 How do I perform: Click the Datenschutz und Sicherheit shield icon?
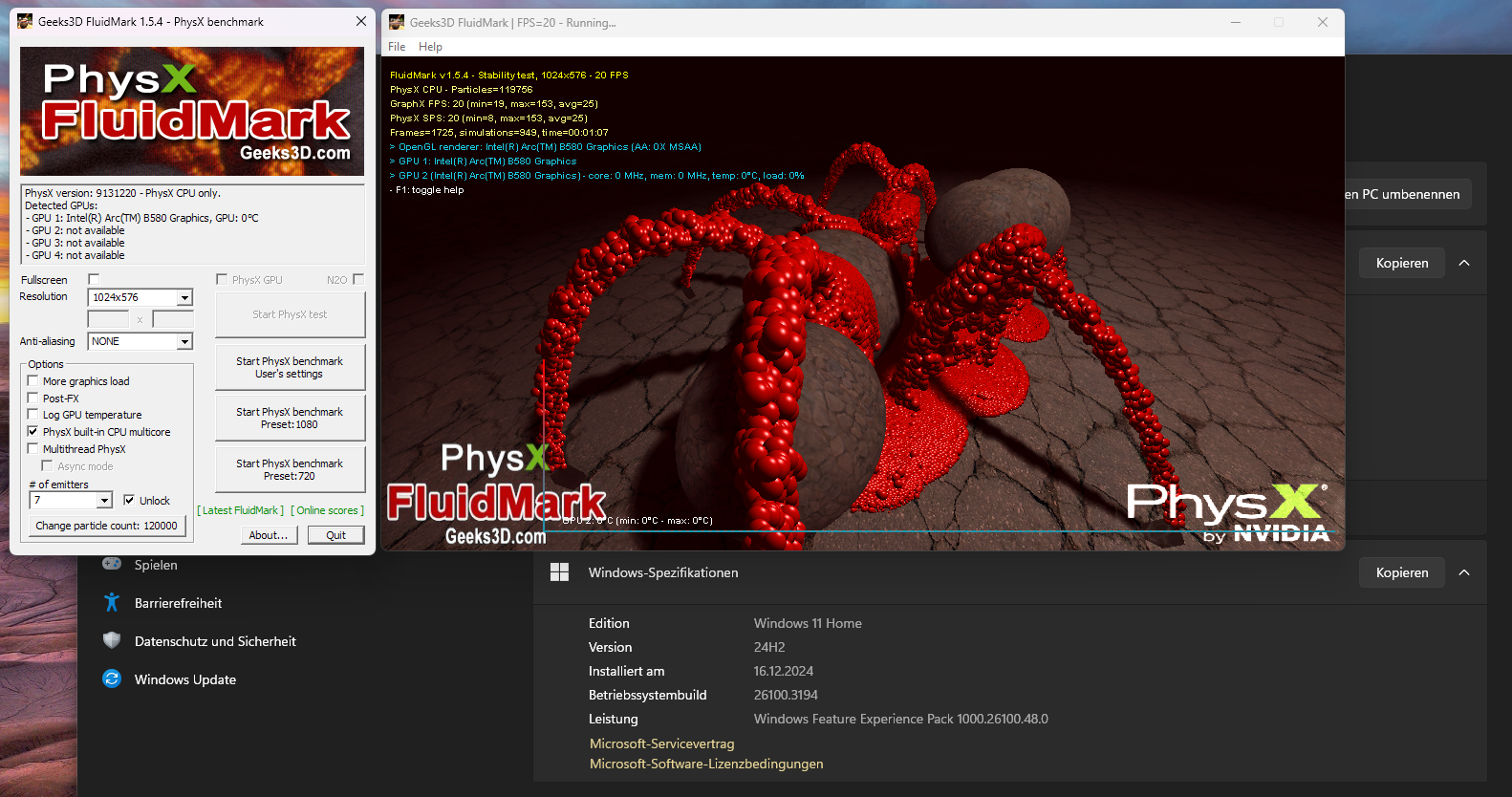click(112, 640)
